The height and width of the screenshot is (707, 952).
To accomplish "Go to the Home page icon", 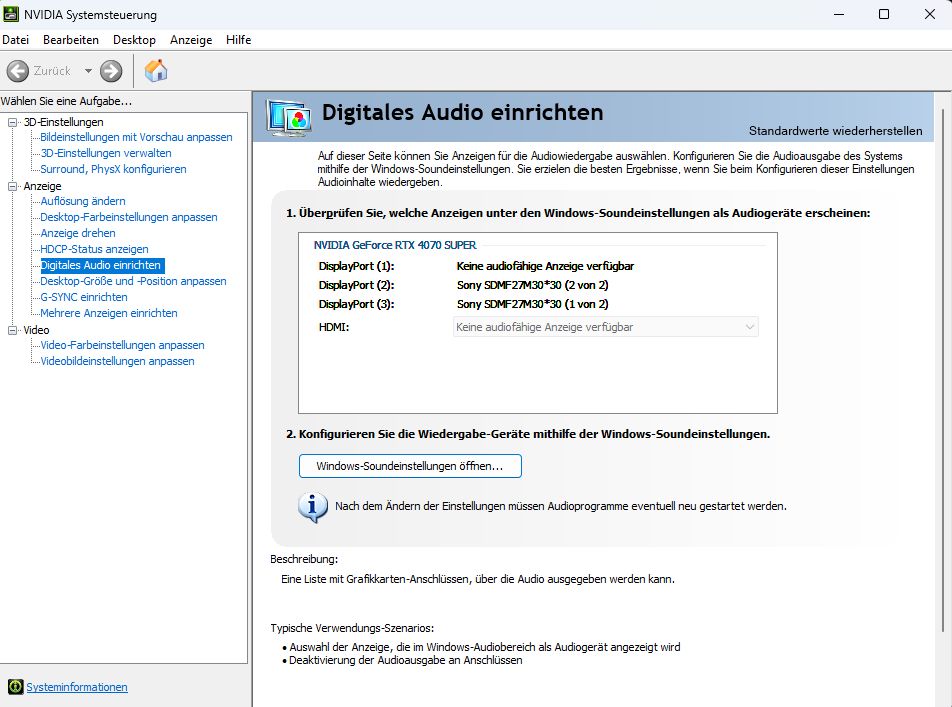I will (156, 70).
